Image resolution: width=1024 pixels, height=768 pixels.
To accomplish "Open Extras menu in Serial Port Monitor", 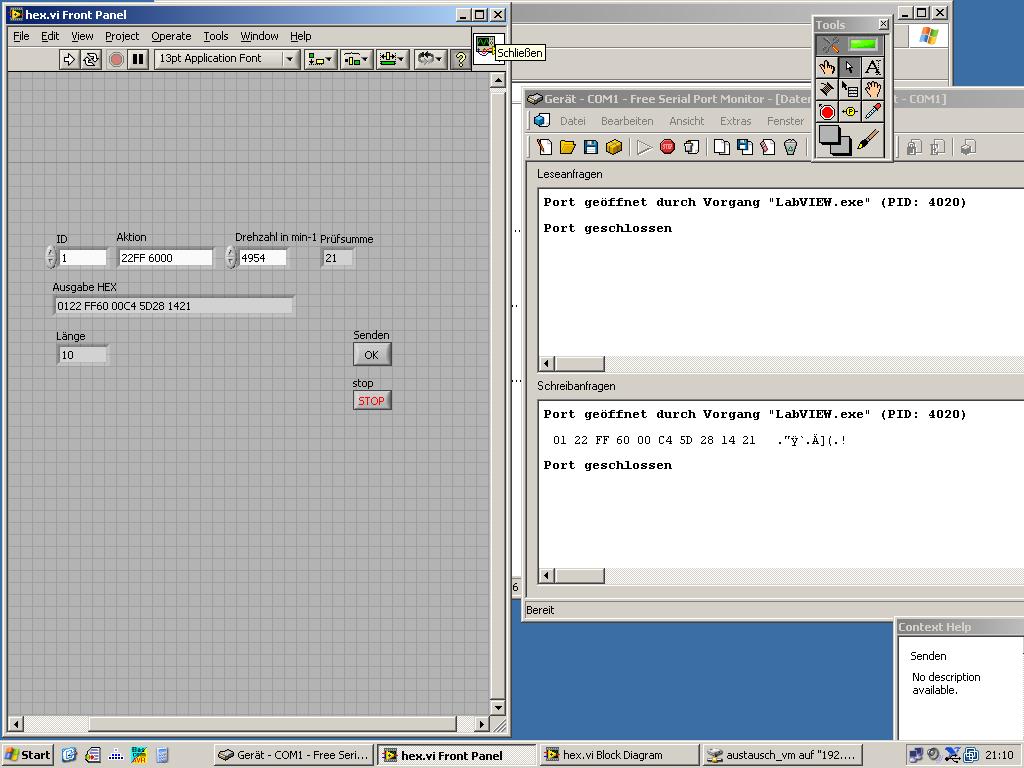I will [735, 121].
